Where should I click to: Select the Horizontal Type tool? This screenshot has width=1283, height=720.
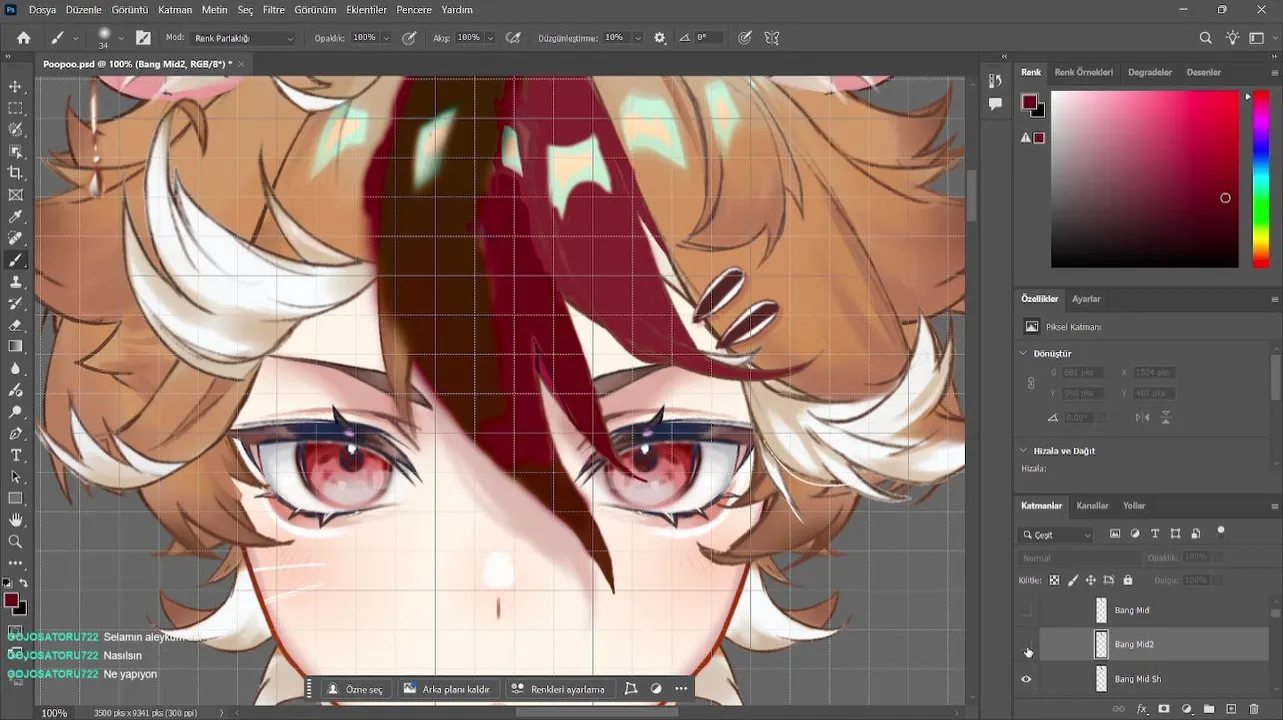point(15,455)
